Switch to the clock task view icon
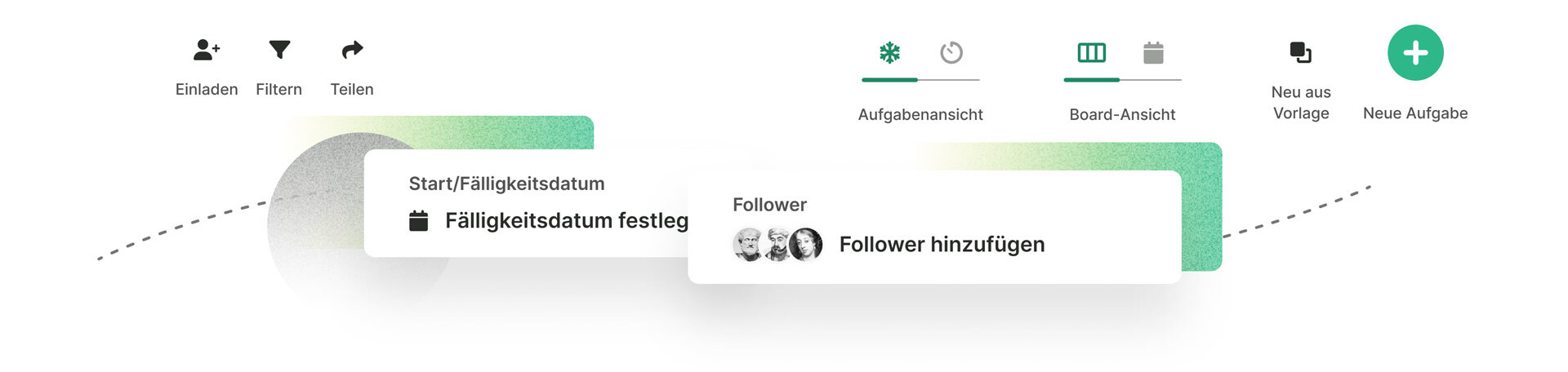This screenshot has height=372, width=1568. 951,53
